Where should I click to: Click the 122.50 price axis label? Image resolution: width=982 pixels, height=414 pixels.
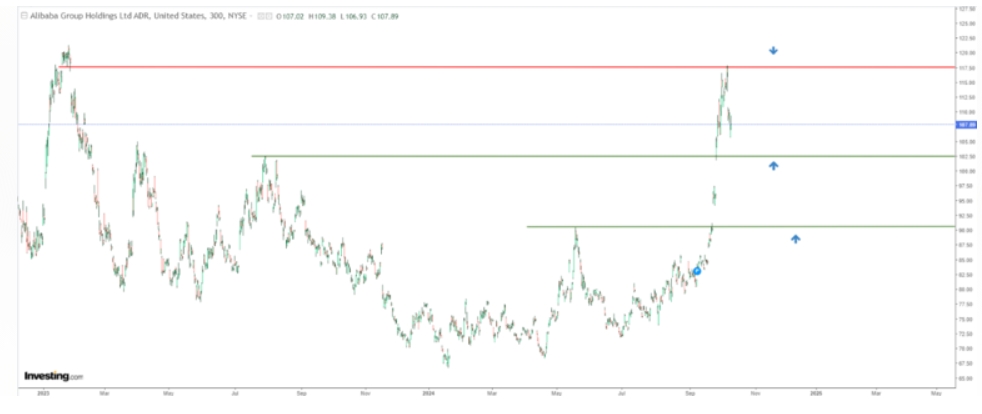point(968,38)
